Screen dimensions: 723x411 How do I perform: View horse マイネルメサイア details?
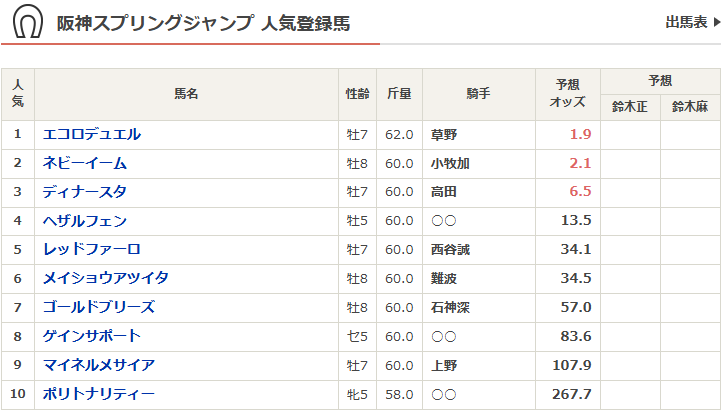click(x=99, y=366)
